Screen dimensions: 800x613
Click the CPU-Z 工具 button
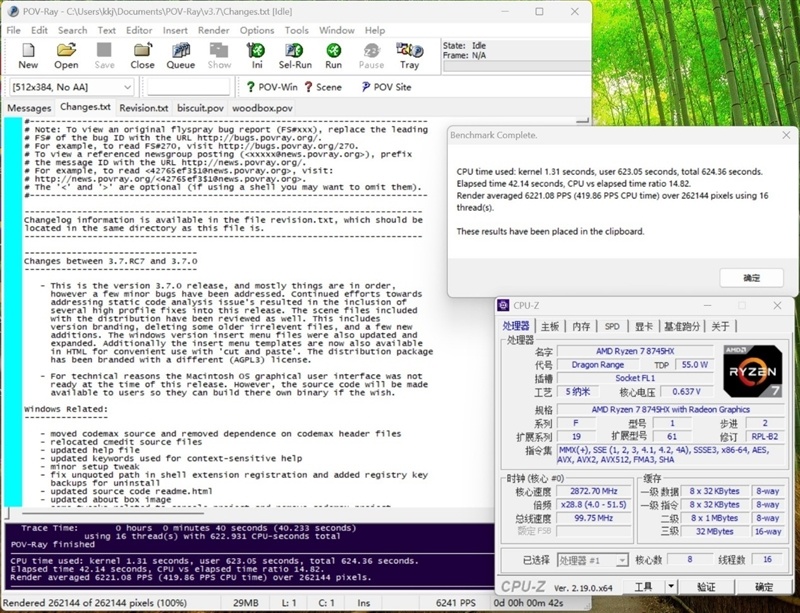click(x=643, y=586)
